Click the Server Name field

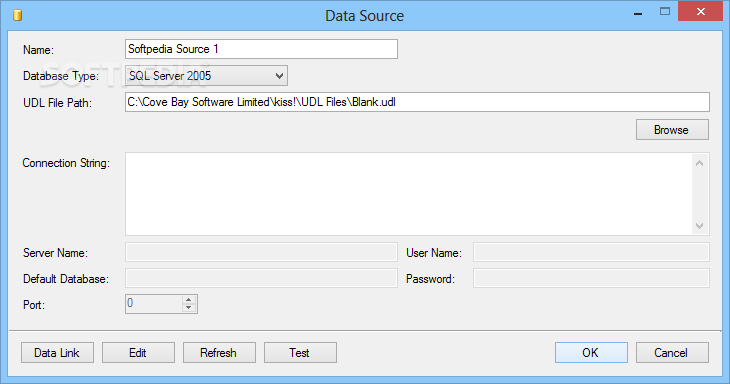(x=261, y=252)
